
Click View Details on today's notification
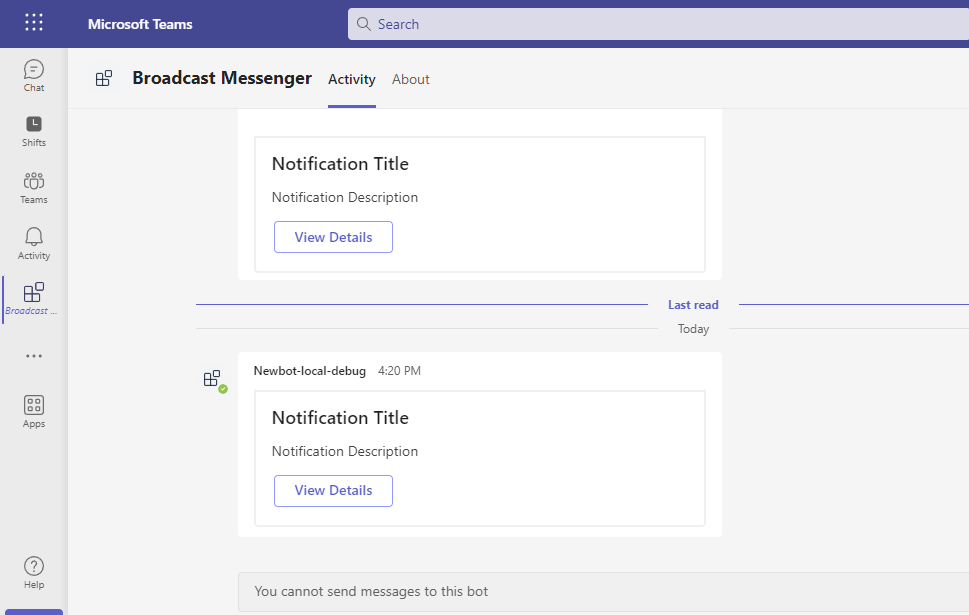click(x=333, y=491)
